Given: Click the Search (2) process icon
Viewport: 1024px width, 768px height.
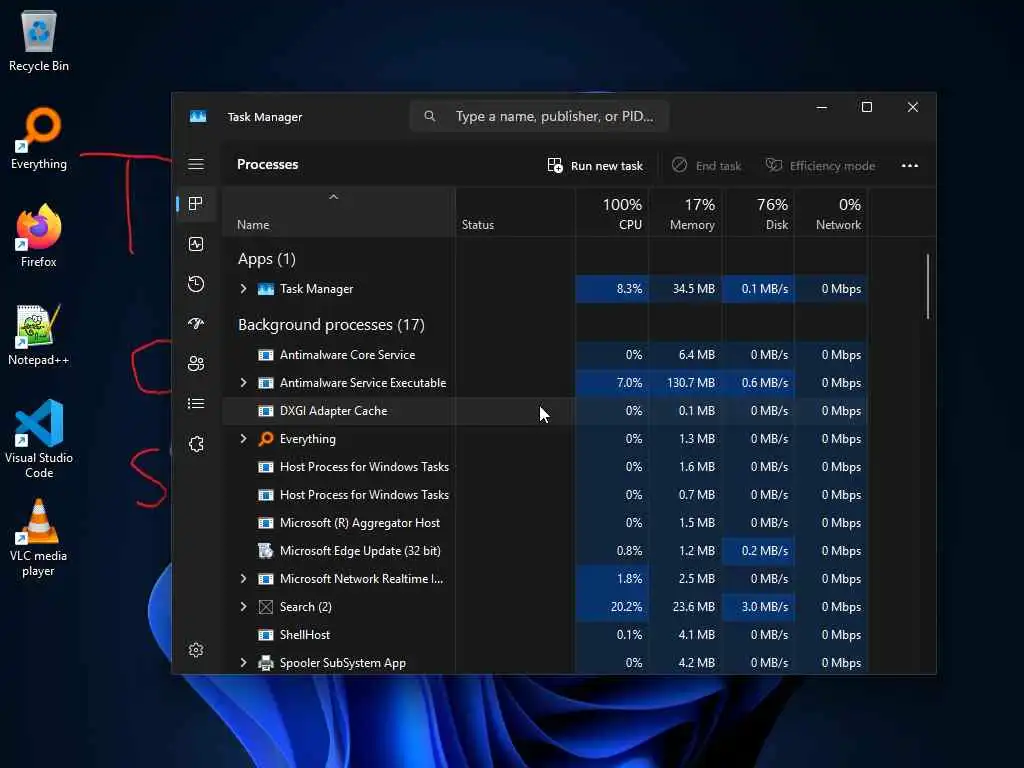Looking at the screenshot, I should point(266,607).
